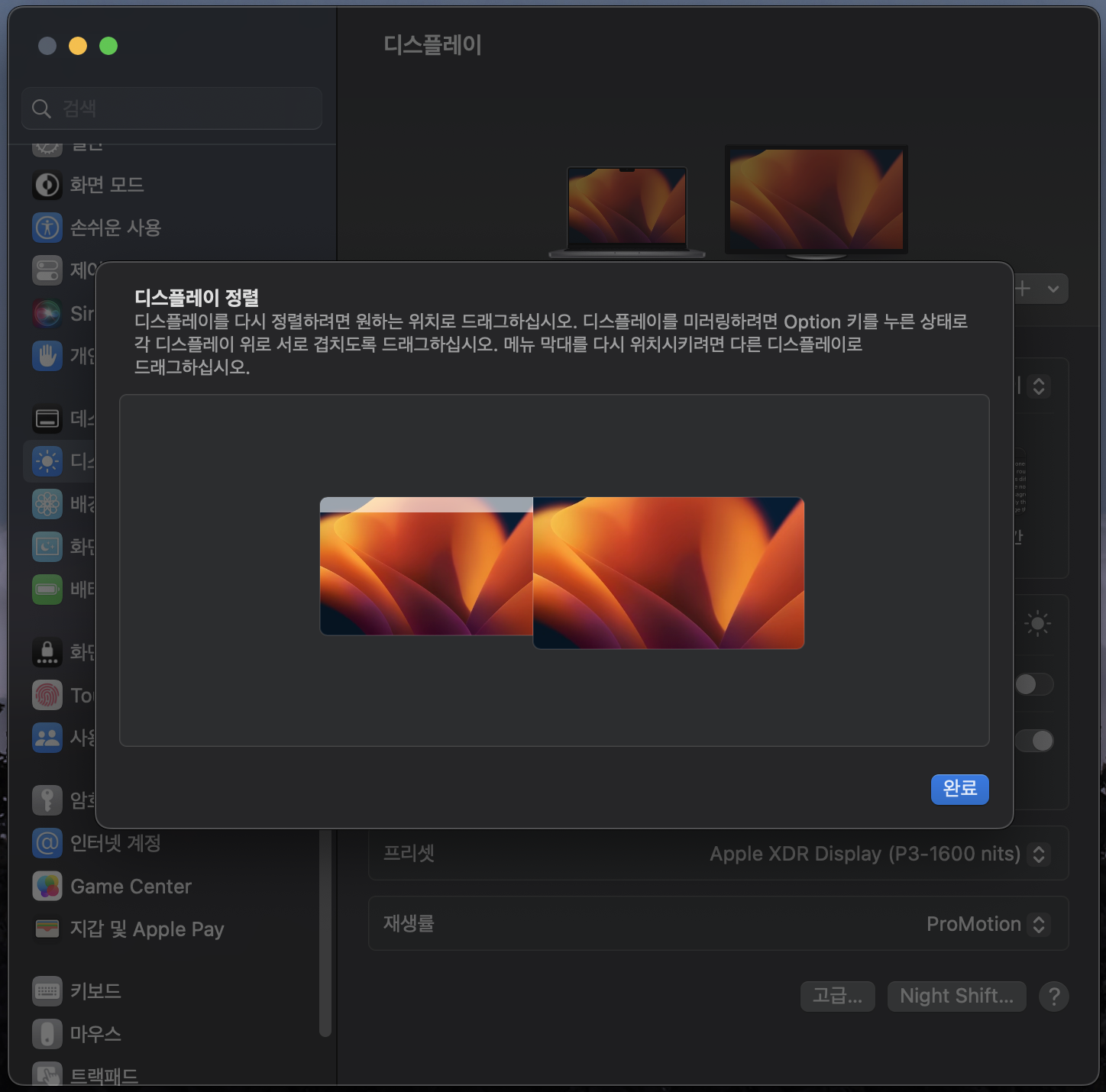
Task: Click the add display plus button
Action: pos(1024,289)
